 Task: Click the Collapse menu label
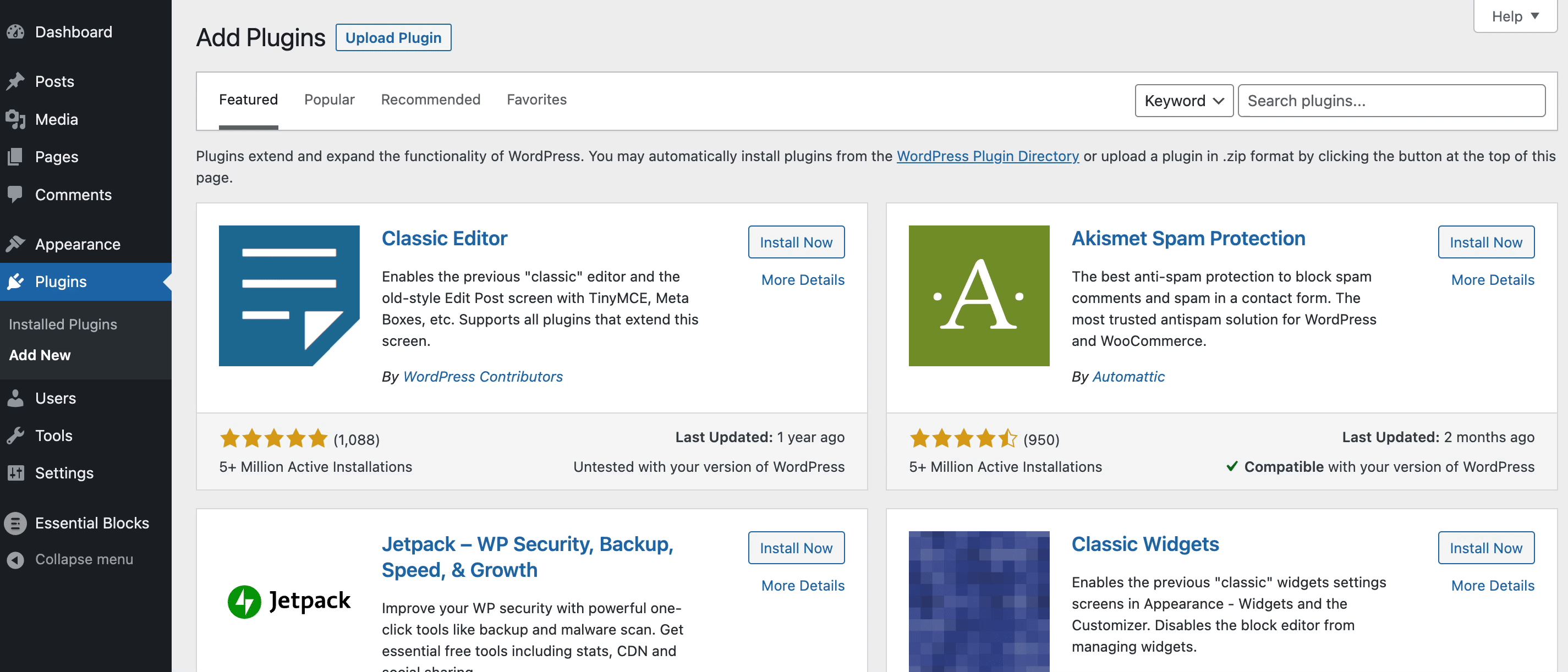click(84, 559)
